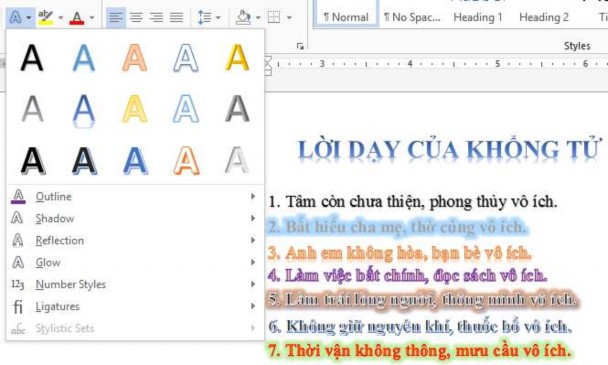Click line 4 Làm việc bất chính
The image size is (608, 365).
point(407,276)
